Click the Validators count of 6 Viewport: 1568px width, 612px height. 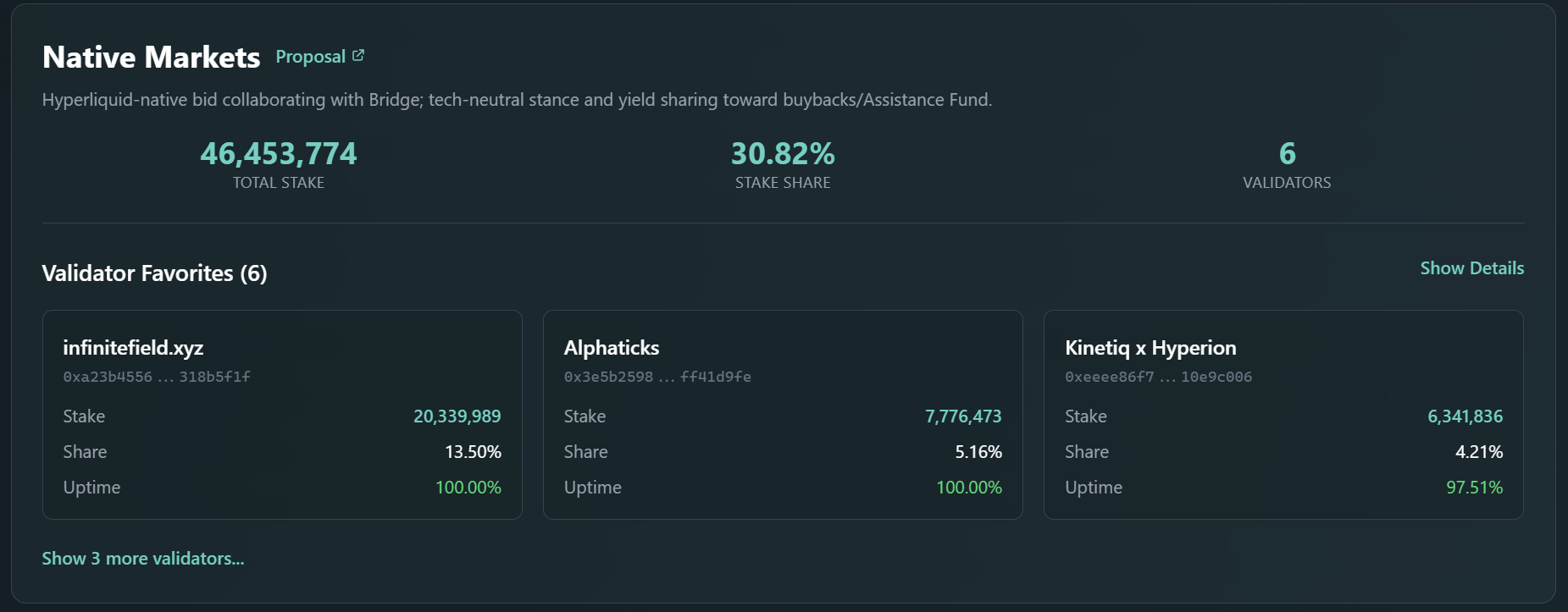(x=1287, y=153)
